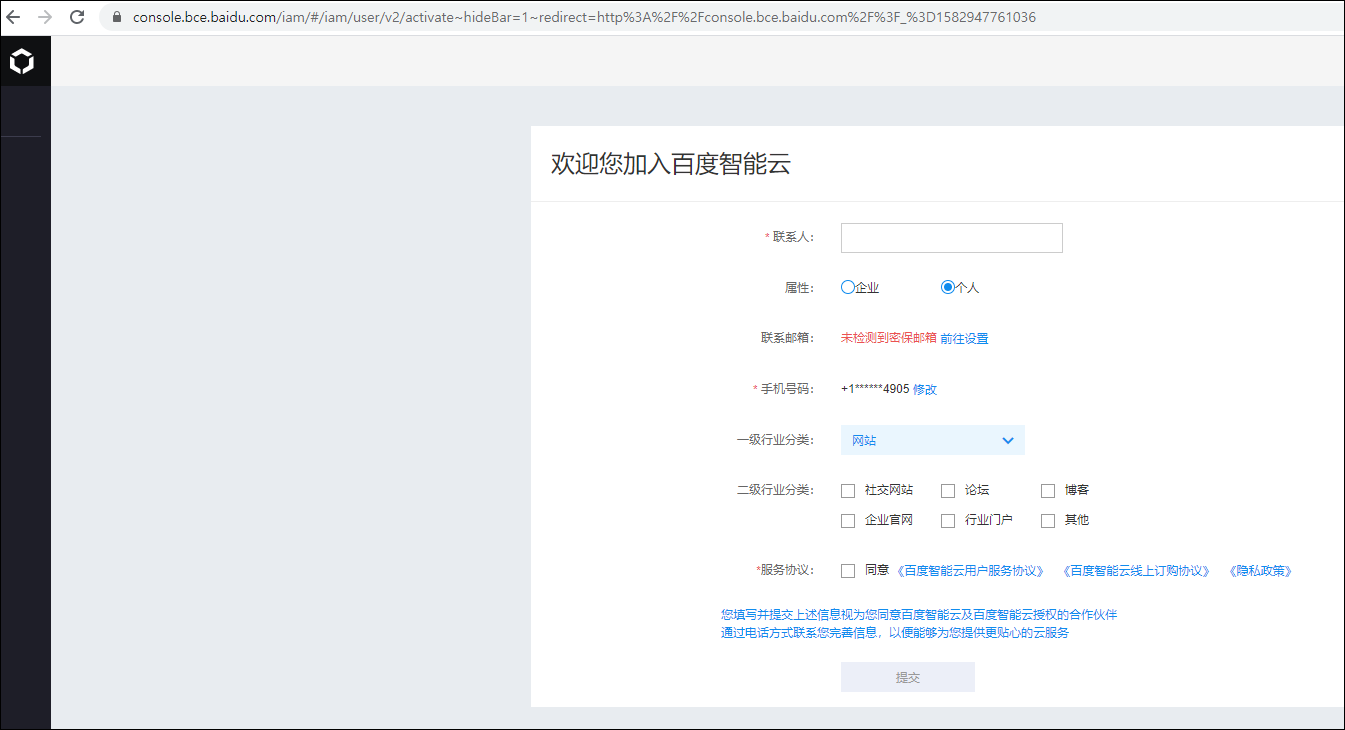Focus the browser address bar URL
Image resolution: width=1345 pixels, height=730 pixels.
pyautogui.click(x=584, y=18)
